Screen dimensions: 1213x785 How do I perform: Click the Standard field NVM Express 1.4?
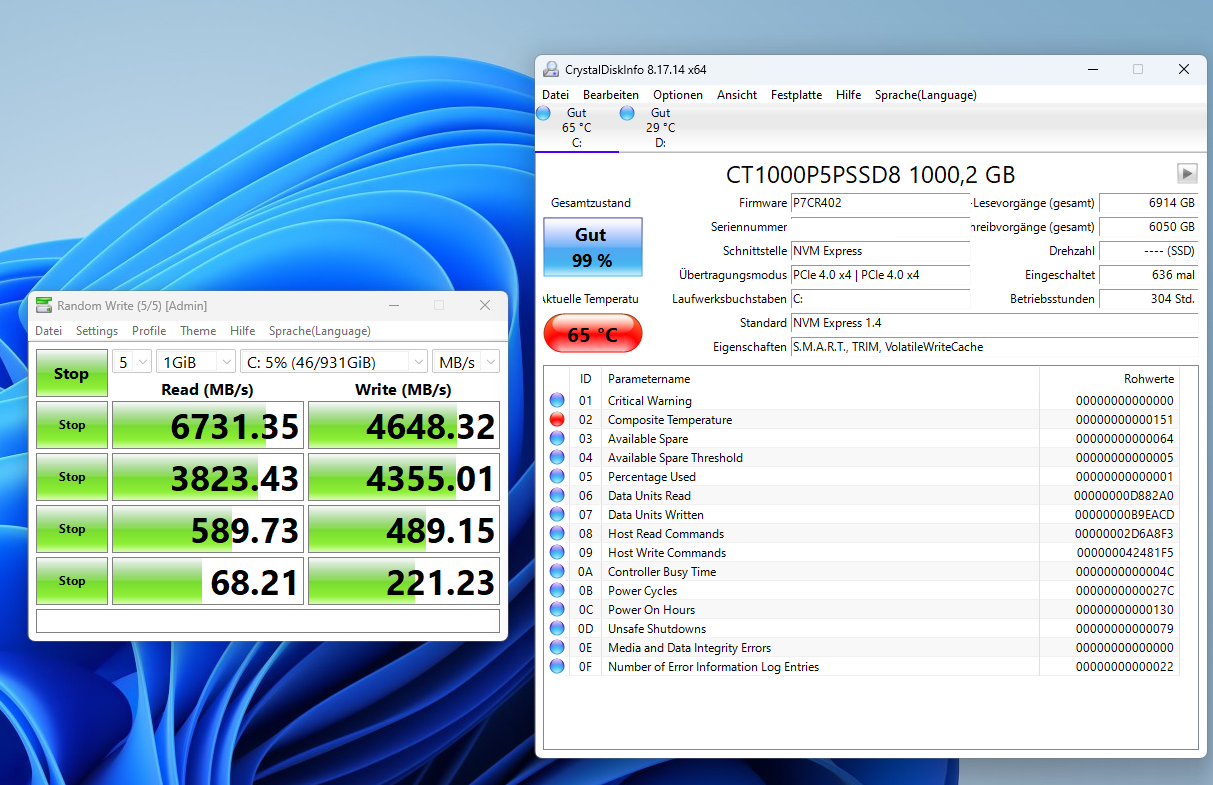coord(994,323)
